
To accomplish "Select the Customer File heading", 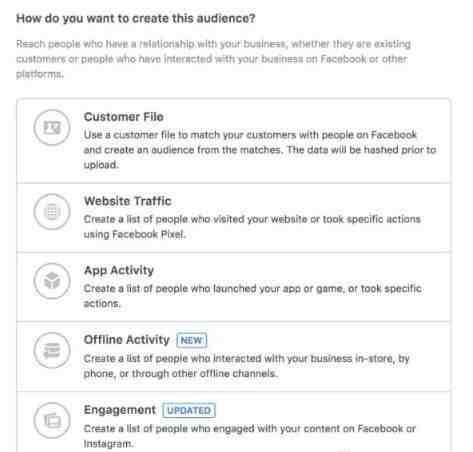I will [124, 117].
